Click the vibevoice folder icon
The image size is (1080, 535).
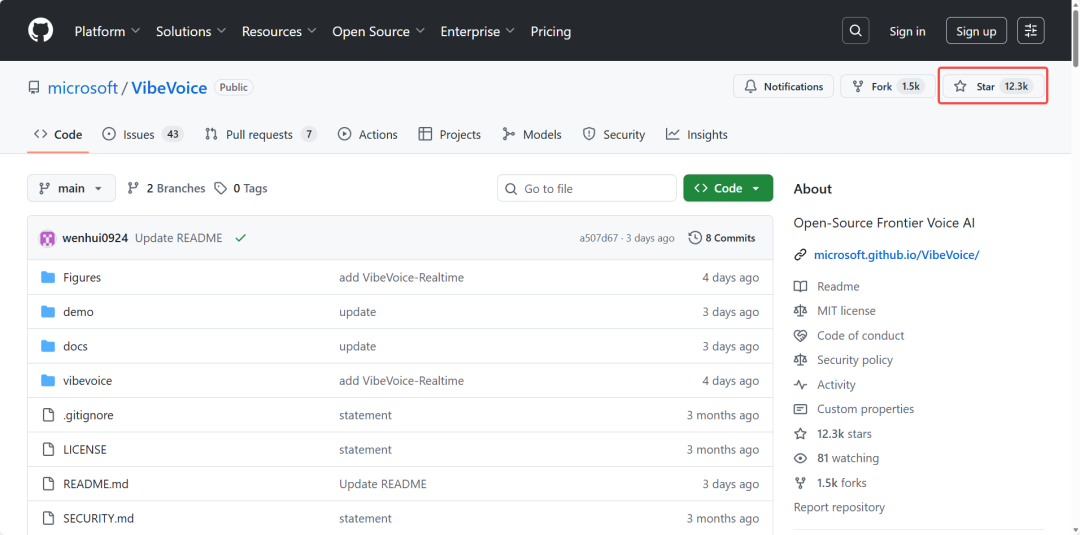[48, 381]
